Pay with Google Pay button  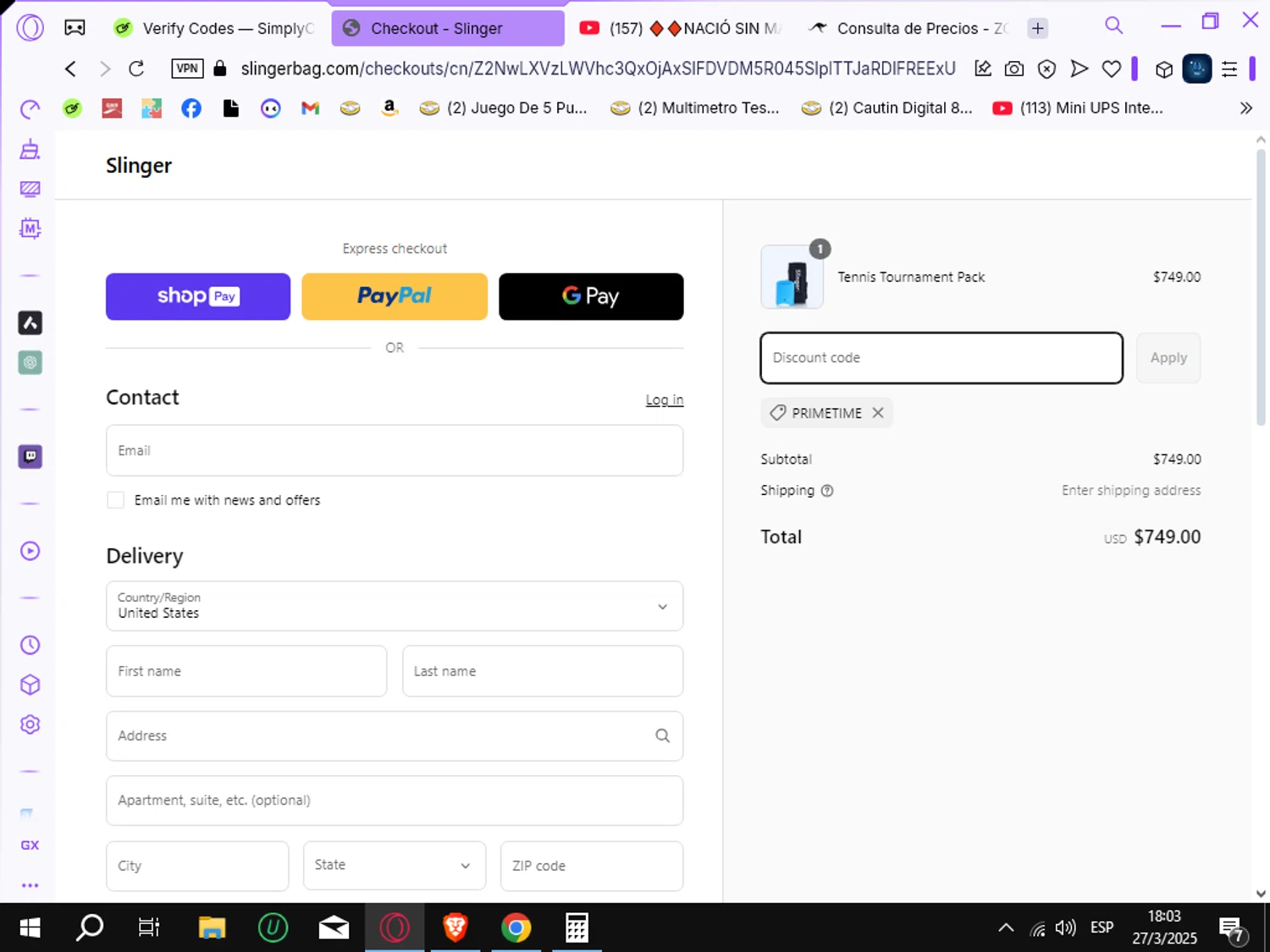pos(591,296)
